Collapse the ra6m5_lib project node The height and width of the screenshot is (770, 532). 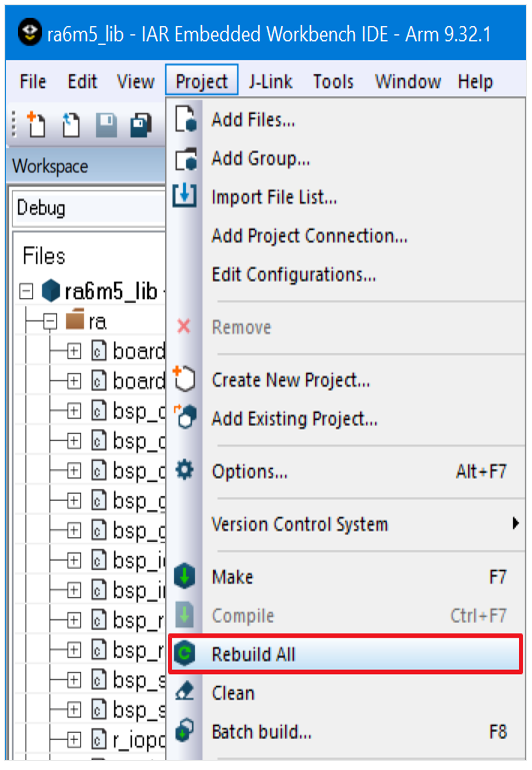(26, 291)
